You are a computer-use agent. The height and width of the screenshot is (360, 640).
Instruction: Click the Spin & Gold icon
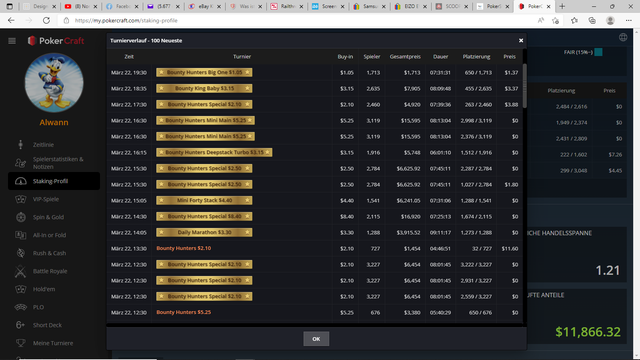click(x=20, y=217)
